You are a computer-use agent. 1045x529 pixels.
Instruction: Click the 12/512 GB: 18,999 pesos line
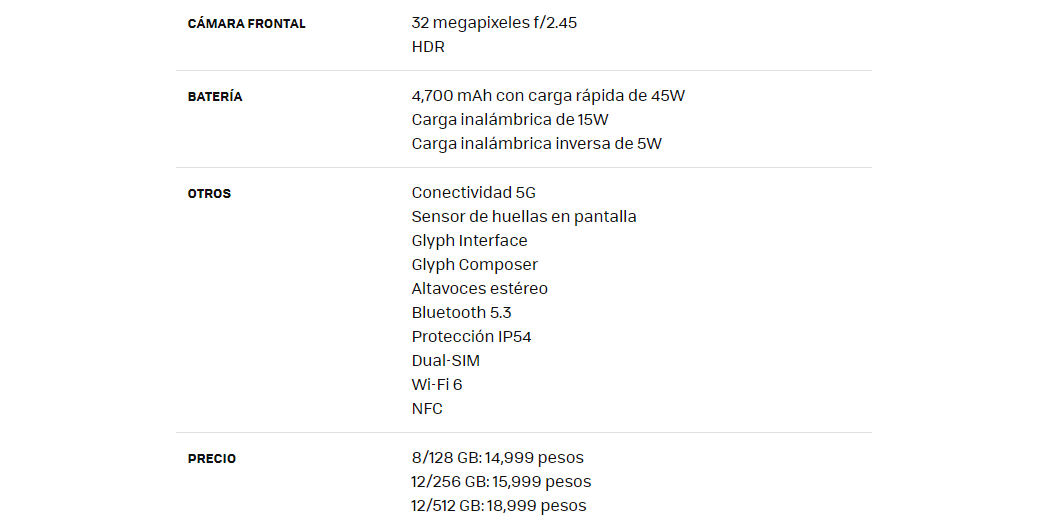[x=499, y=506]
